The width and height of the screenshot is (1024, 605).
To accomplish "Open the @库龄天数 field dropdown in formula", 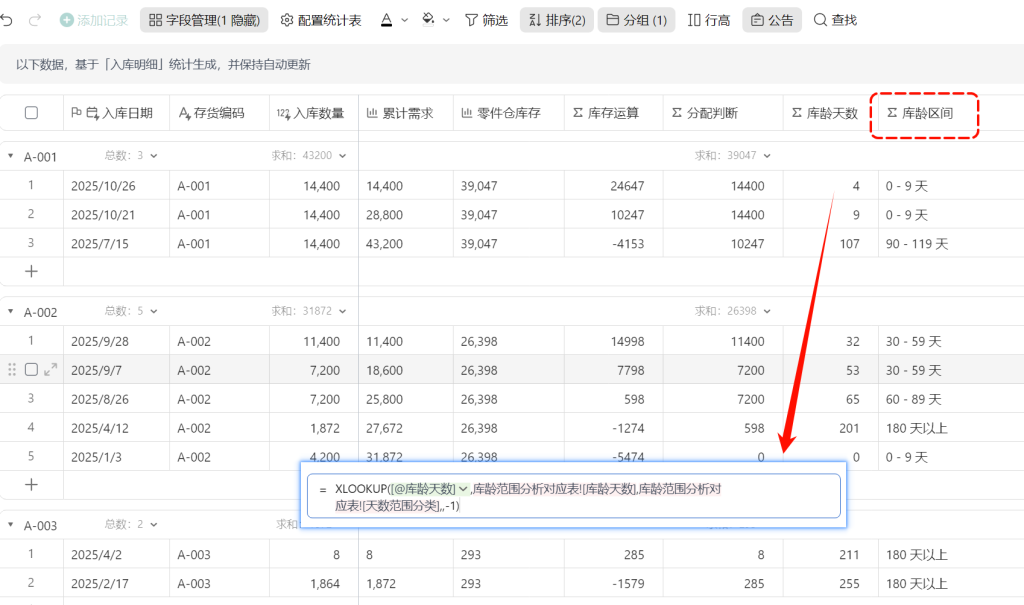I will (463, 489).
